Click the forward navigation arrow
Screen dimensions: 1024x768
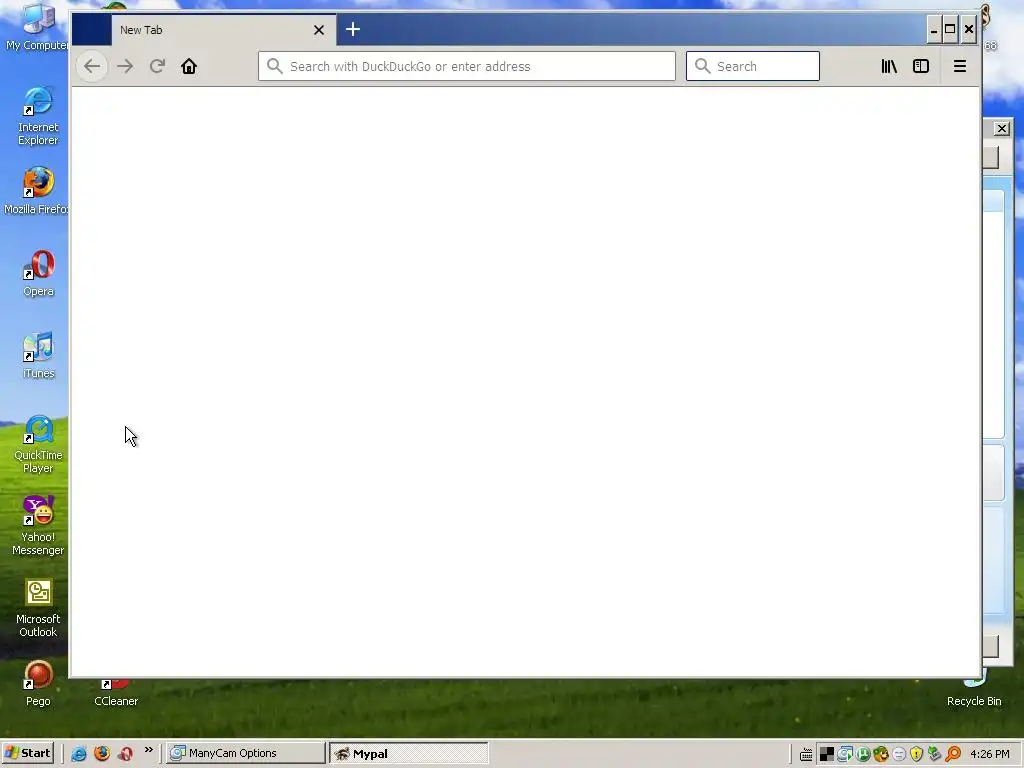[x=125, y=66]
